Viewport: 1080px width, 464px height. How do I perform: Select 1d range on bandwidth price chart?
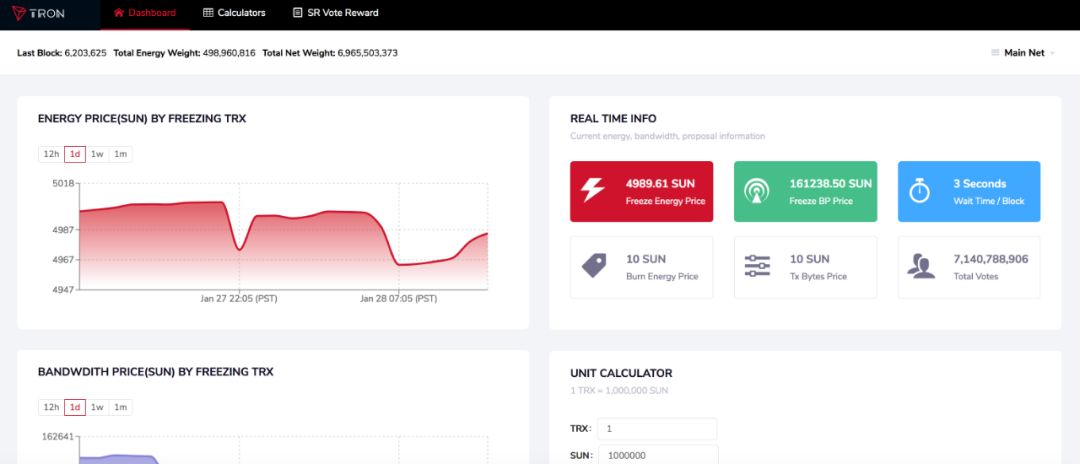75,408
